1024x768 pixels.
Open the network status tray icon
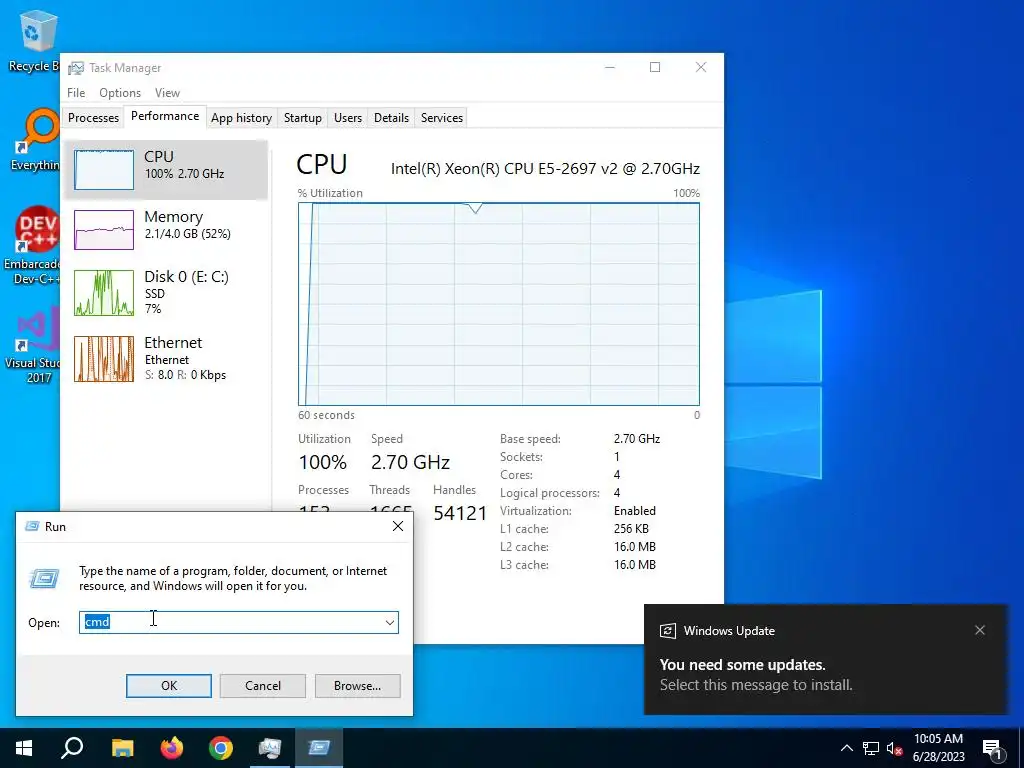click(871, 748)
